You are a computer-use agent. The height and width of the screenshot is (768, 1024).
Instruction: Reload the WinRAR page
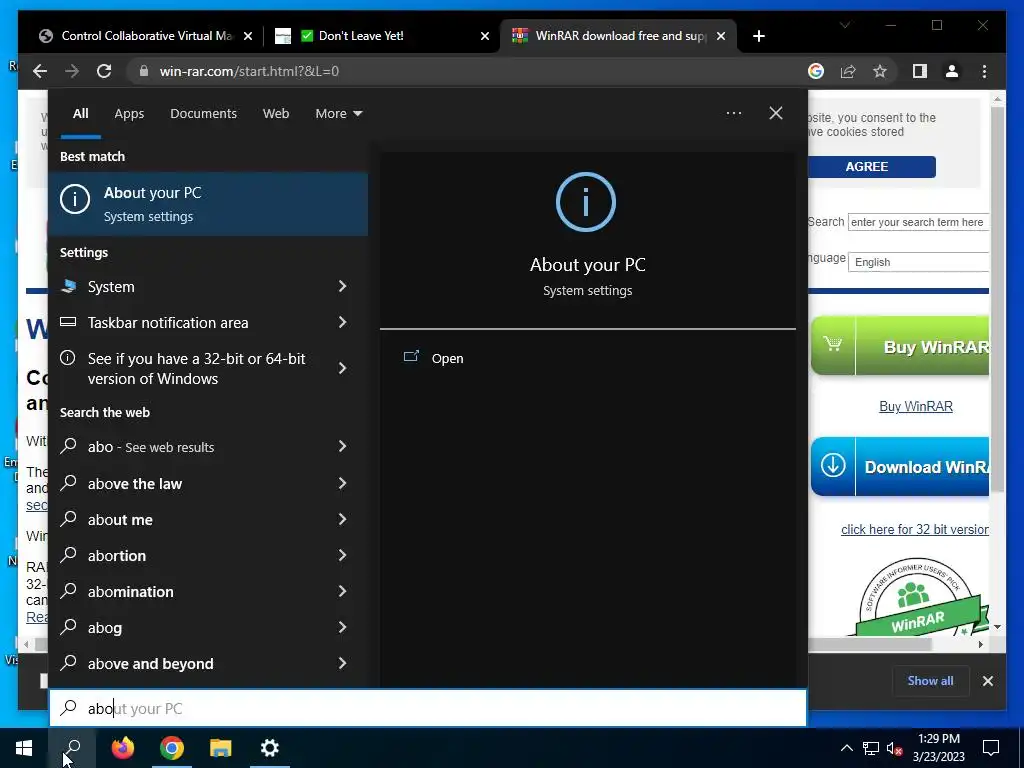point(104,71)
